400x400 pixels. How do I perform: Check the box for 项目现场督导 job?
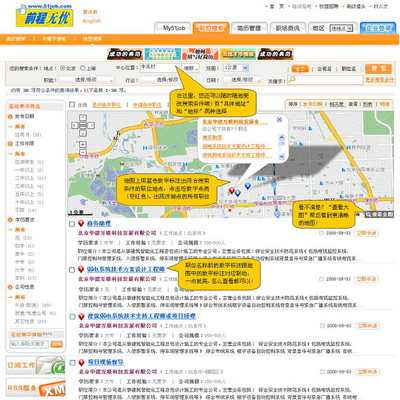tap(72, 363)
